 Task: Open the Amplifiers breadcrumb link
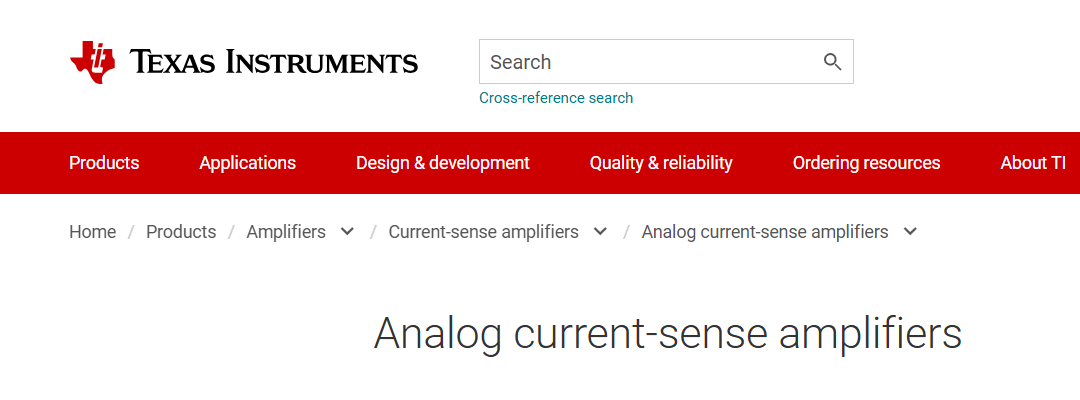pos(286,232)
